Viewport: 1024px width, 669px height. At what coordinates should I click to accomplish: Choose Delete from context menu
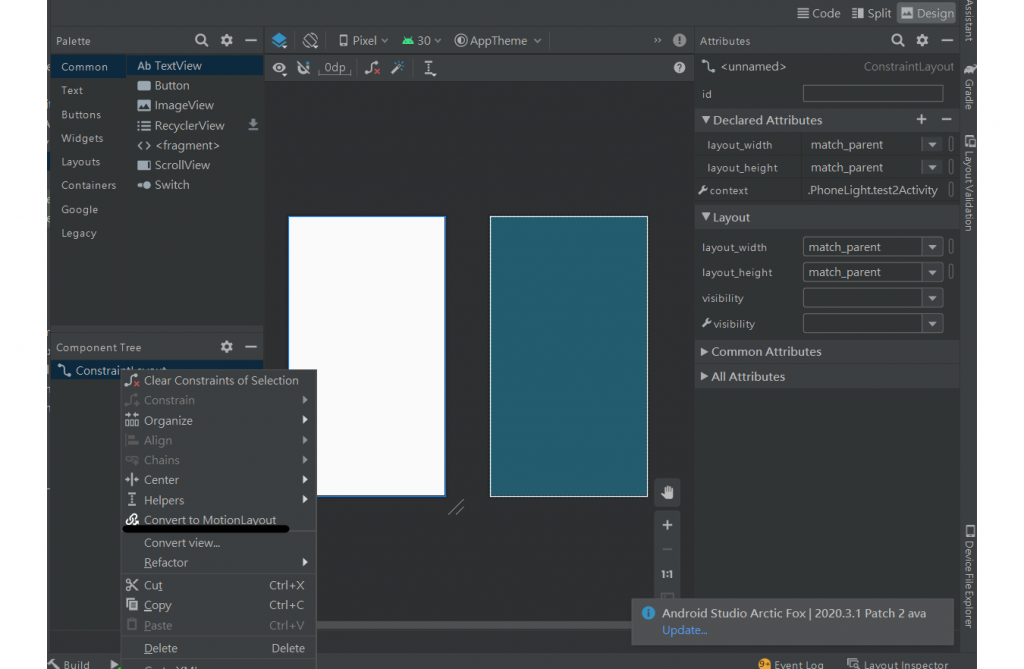point(219,648)
